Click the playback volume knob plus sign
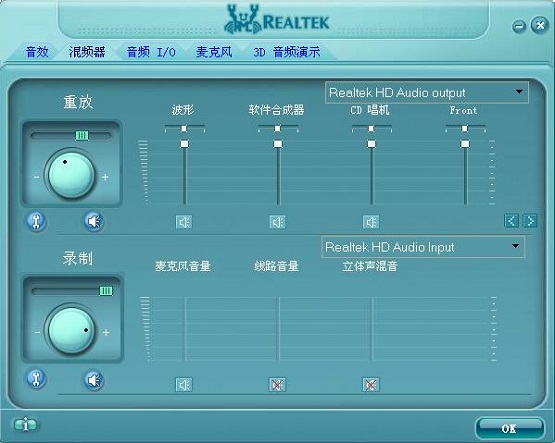 pos(105,177)
